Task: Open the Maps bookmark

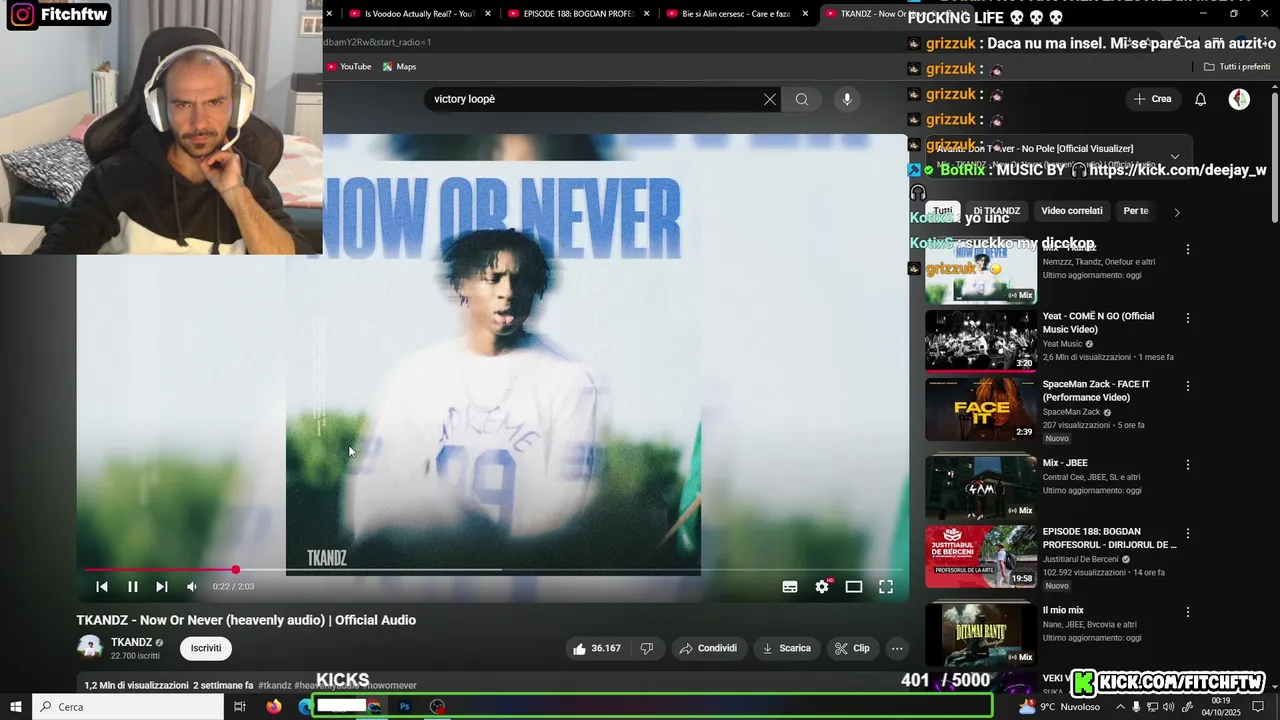Action: 399,66
